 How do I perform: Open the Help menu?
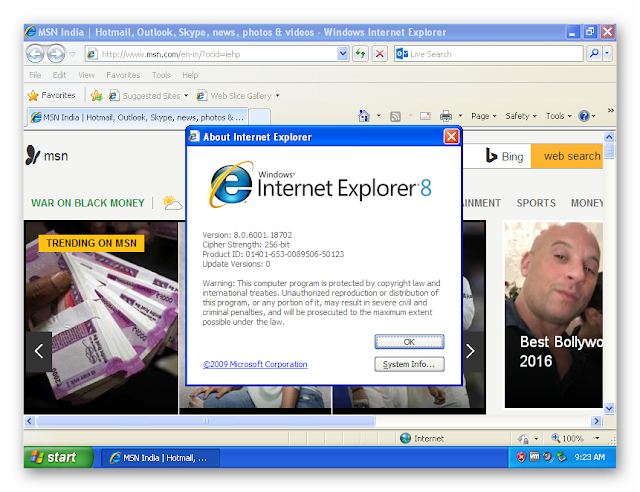[190, 75]
